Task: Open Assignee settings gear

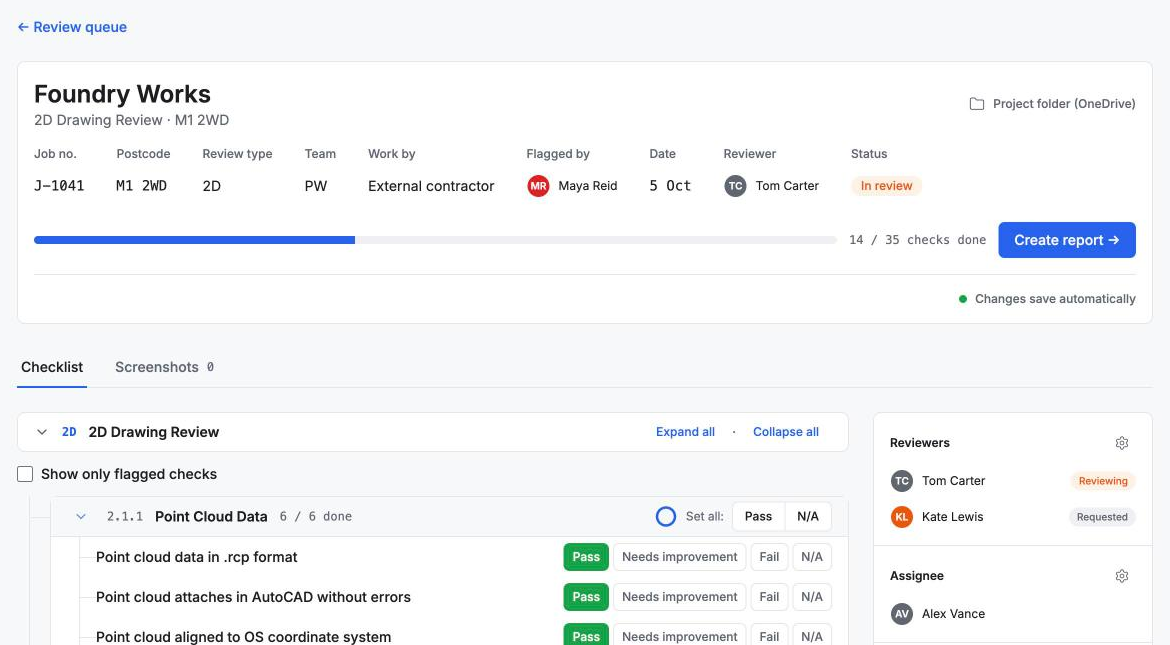Action: [x=1121, y=576]
